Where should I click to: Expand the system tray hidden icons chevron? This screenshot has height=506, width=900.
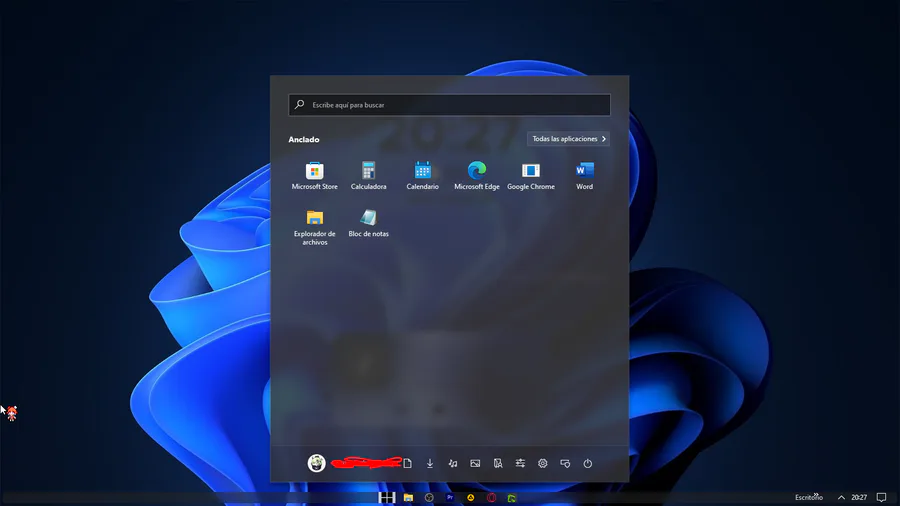[841, 497]
